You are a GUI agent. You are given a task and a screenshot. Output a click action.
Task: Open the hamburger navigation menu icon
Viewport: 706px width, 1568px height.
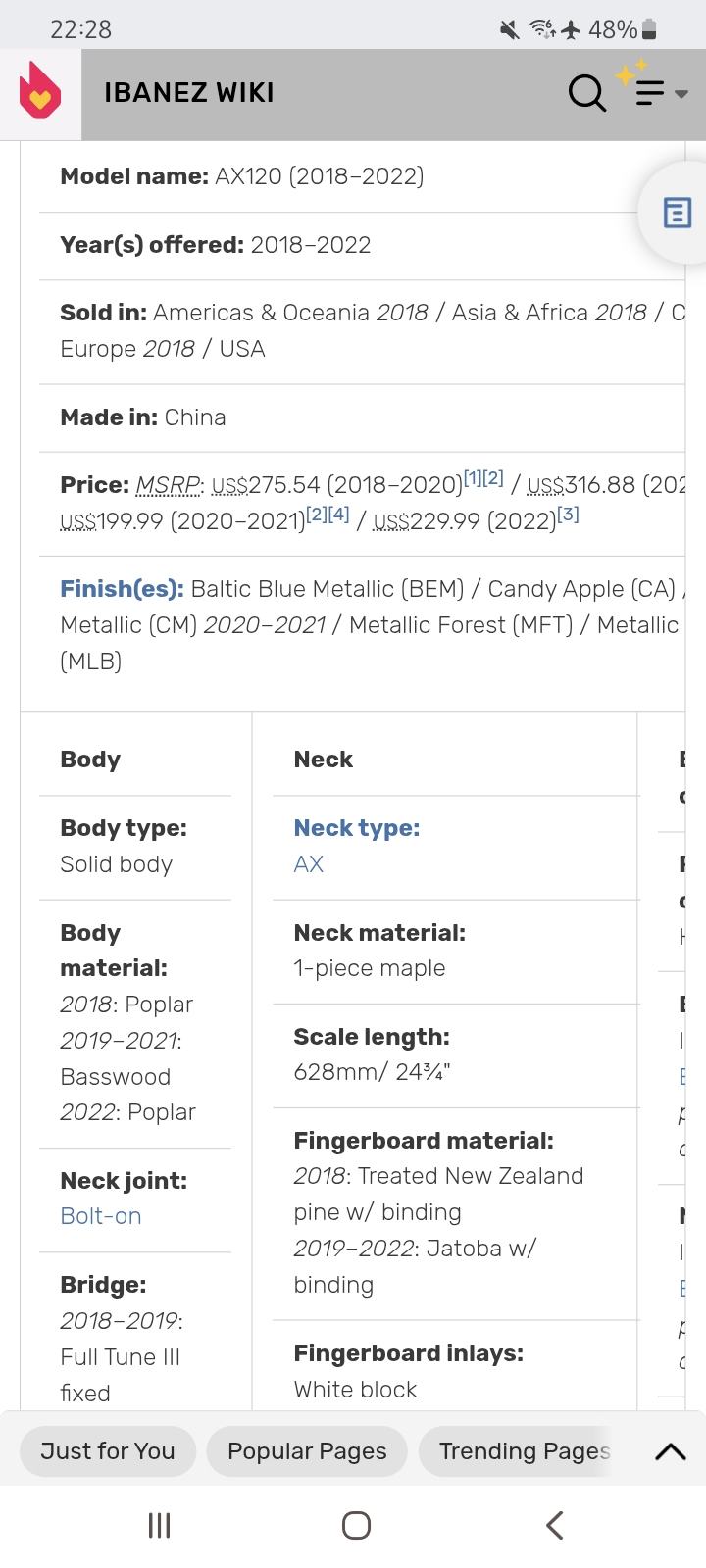click(649, 93)
